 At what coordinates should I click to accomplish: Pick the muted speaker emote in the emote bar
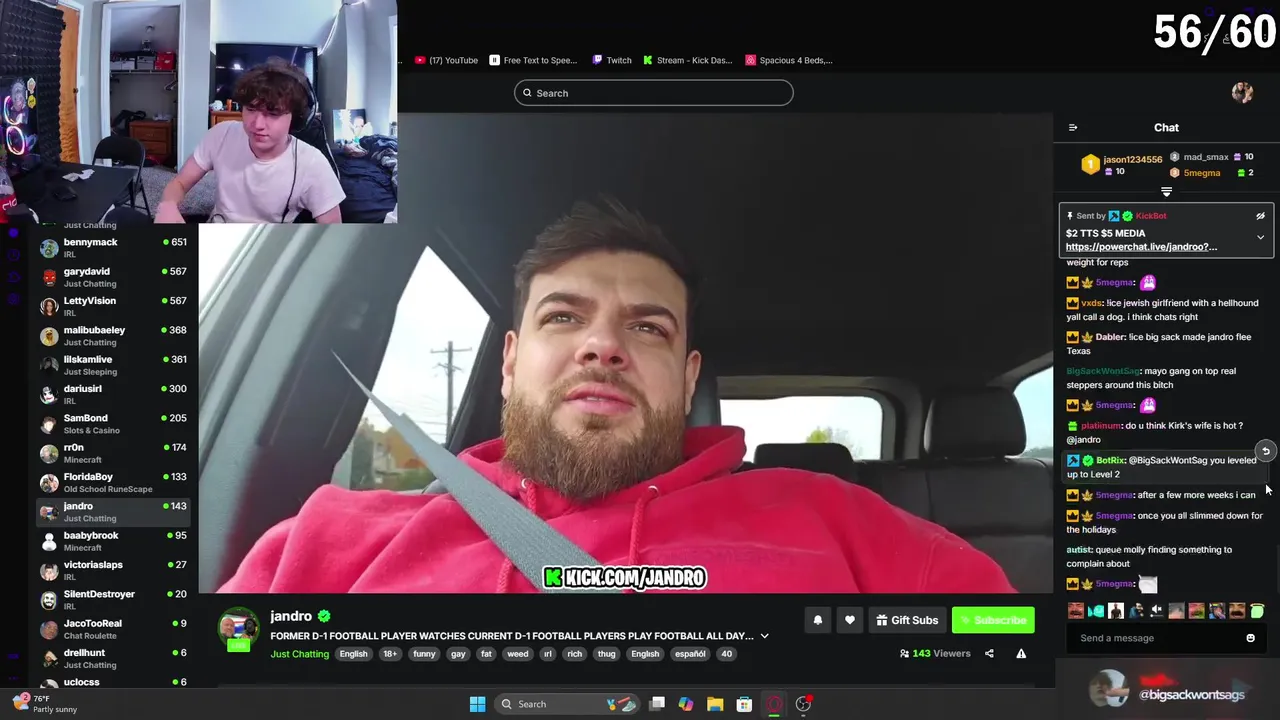pos(1156,611)
